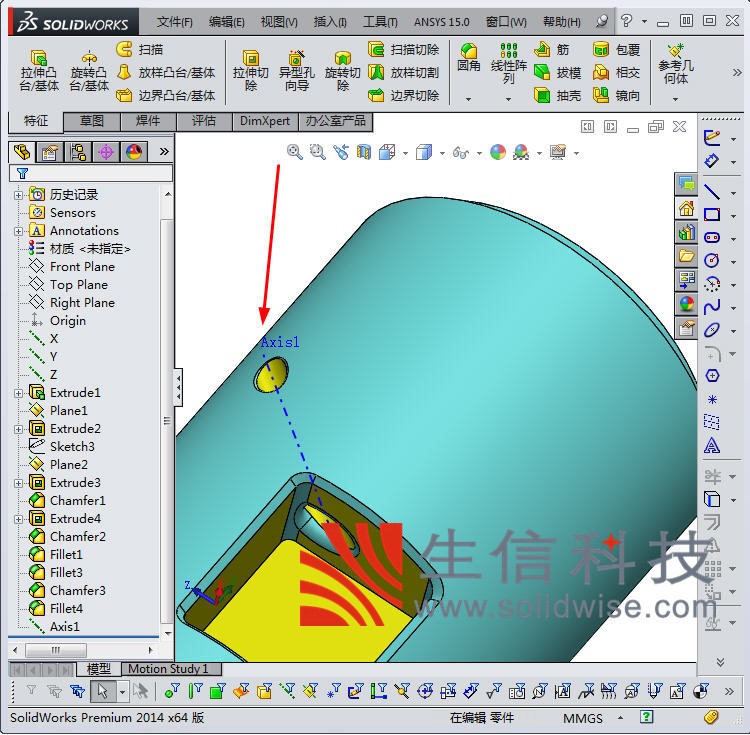The height and width of the screenshot is (735, 750).
Task: Expand the Annotations tree node
Action: pyautogui.click(x=18, y=231)
